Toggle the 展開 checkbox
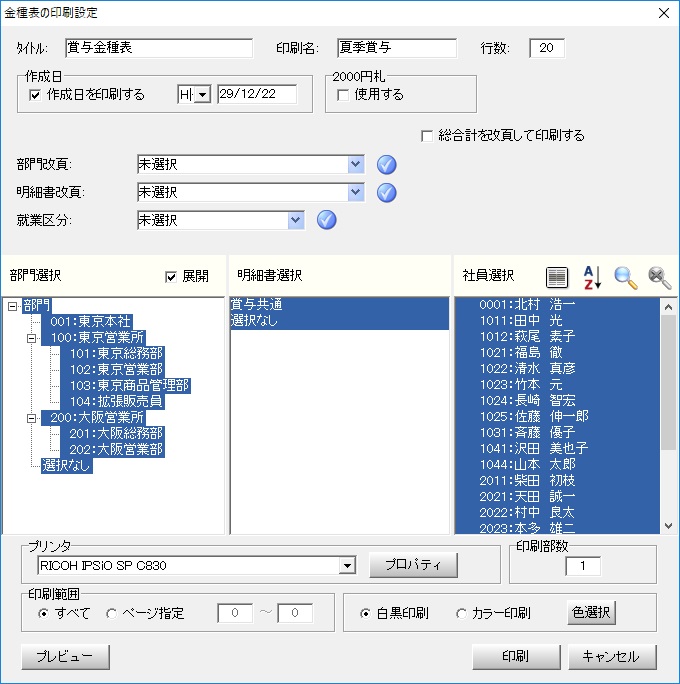Viewport: 680px width, 684px height. pos(171,277)
